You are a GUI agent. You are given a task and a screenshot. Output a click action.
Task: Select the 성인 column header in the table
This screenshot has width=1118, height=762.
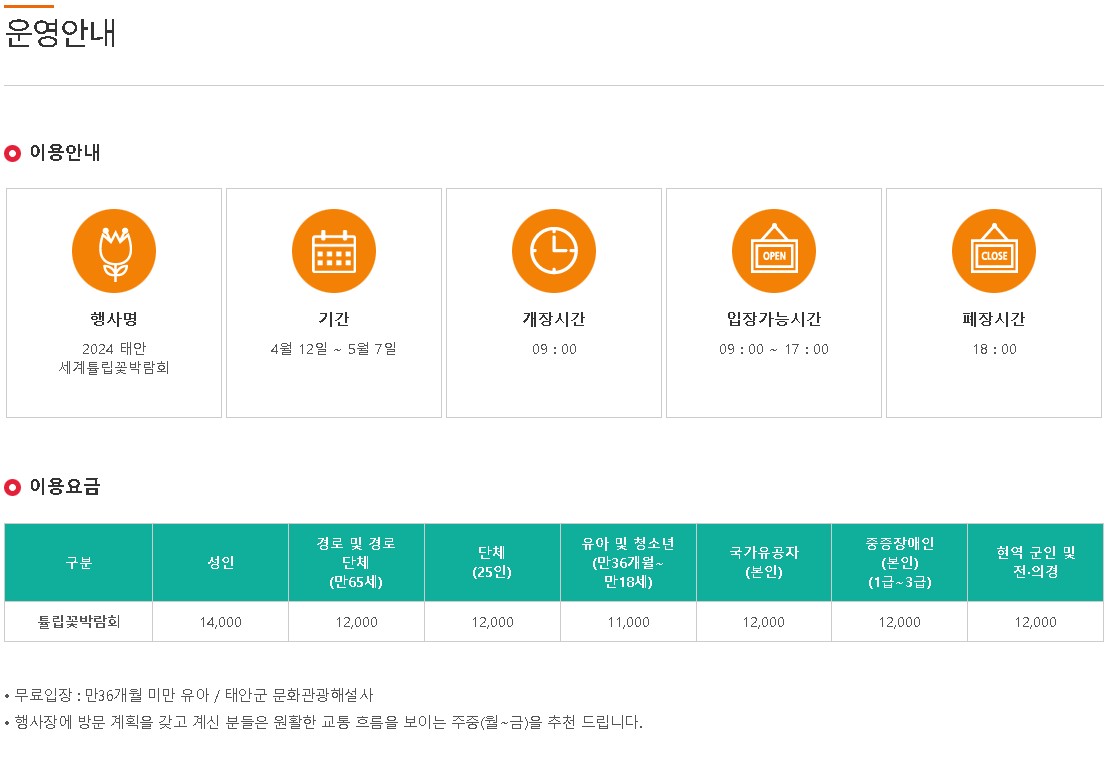pos(219,562)
